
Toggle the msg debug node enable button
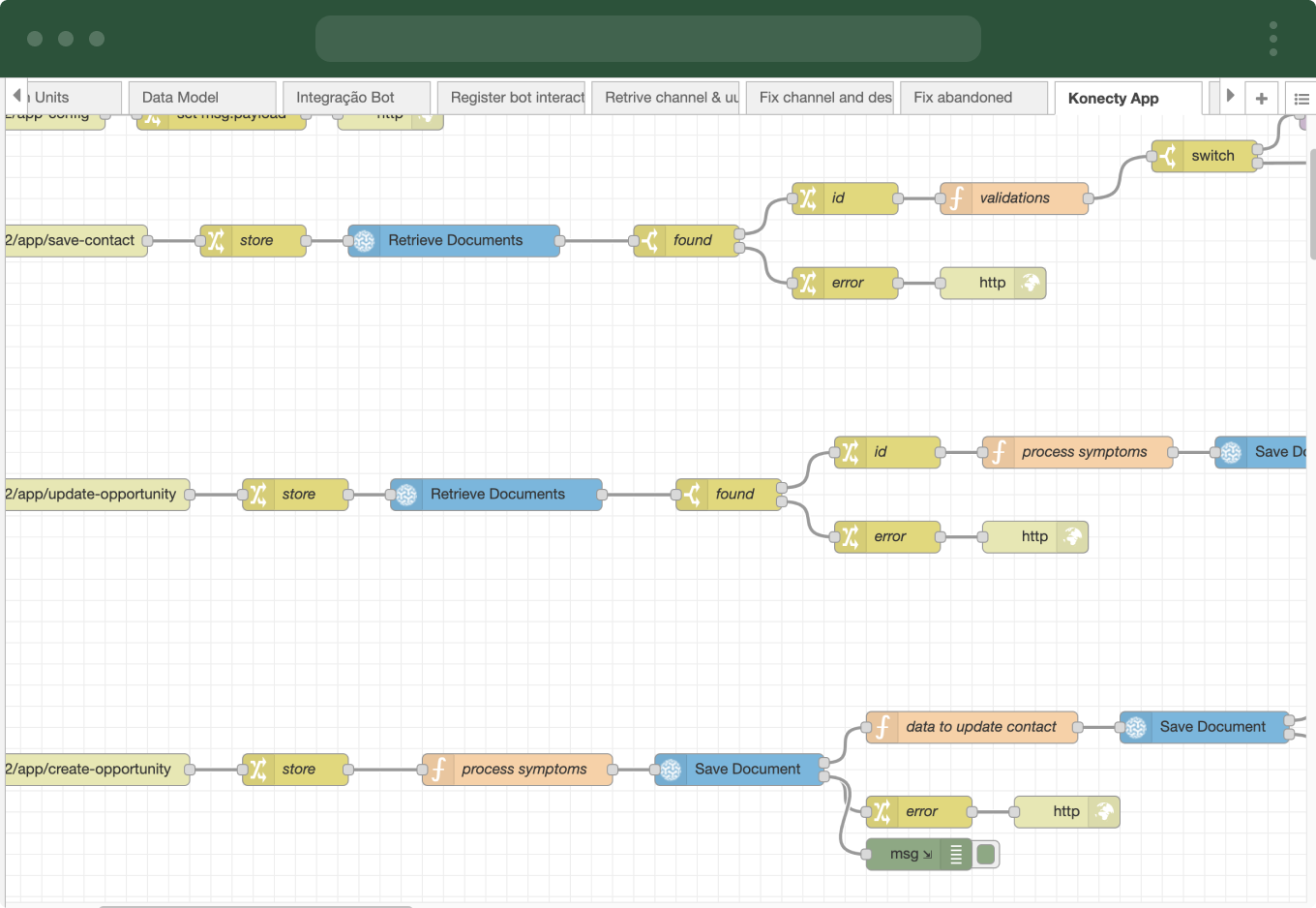coord(986,855)
